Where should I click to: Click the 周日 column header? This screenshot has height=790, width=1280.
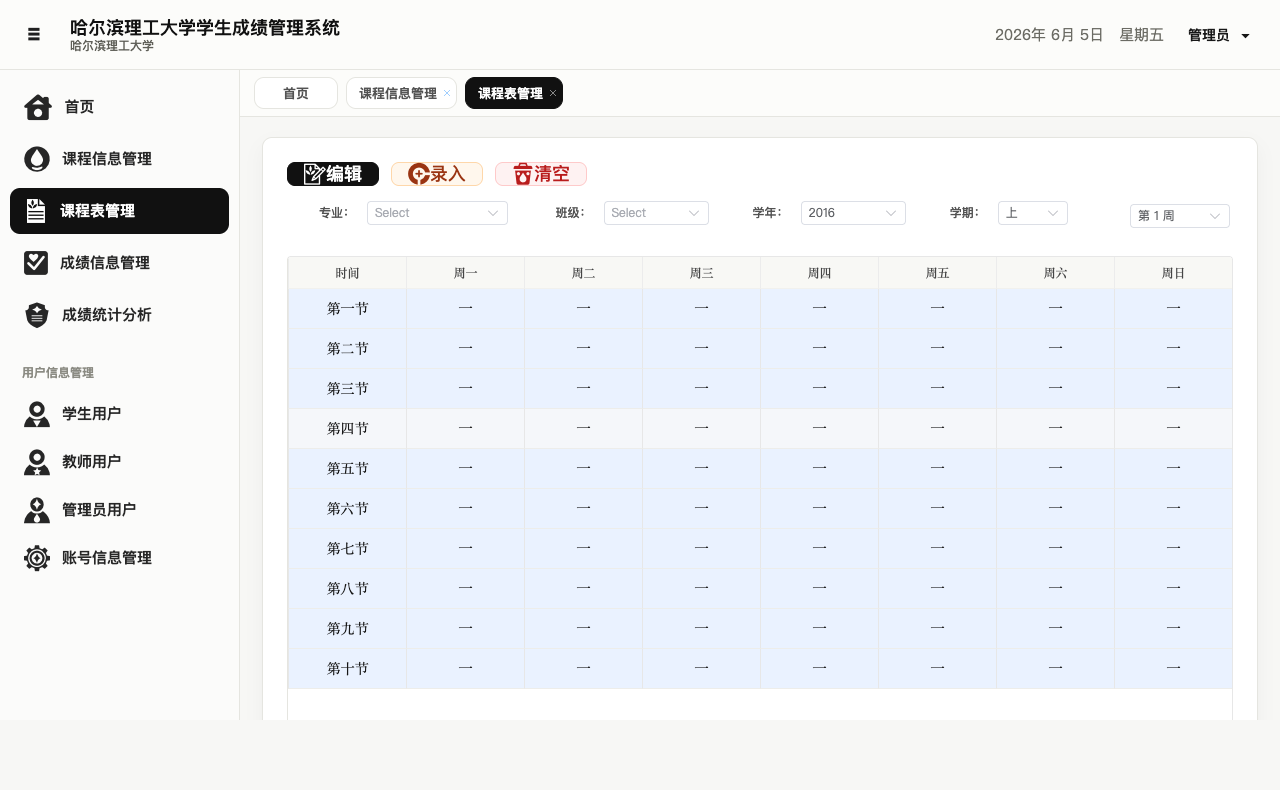click(x=1174, y=273)
